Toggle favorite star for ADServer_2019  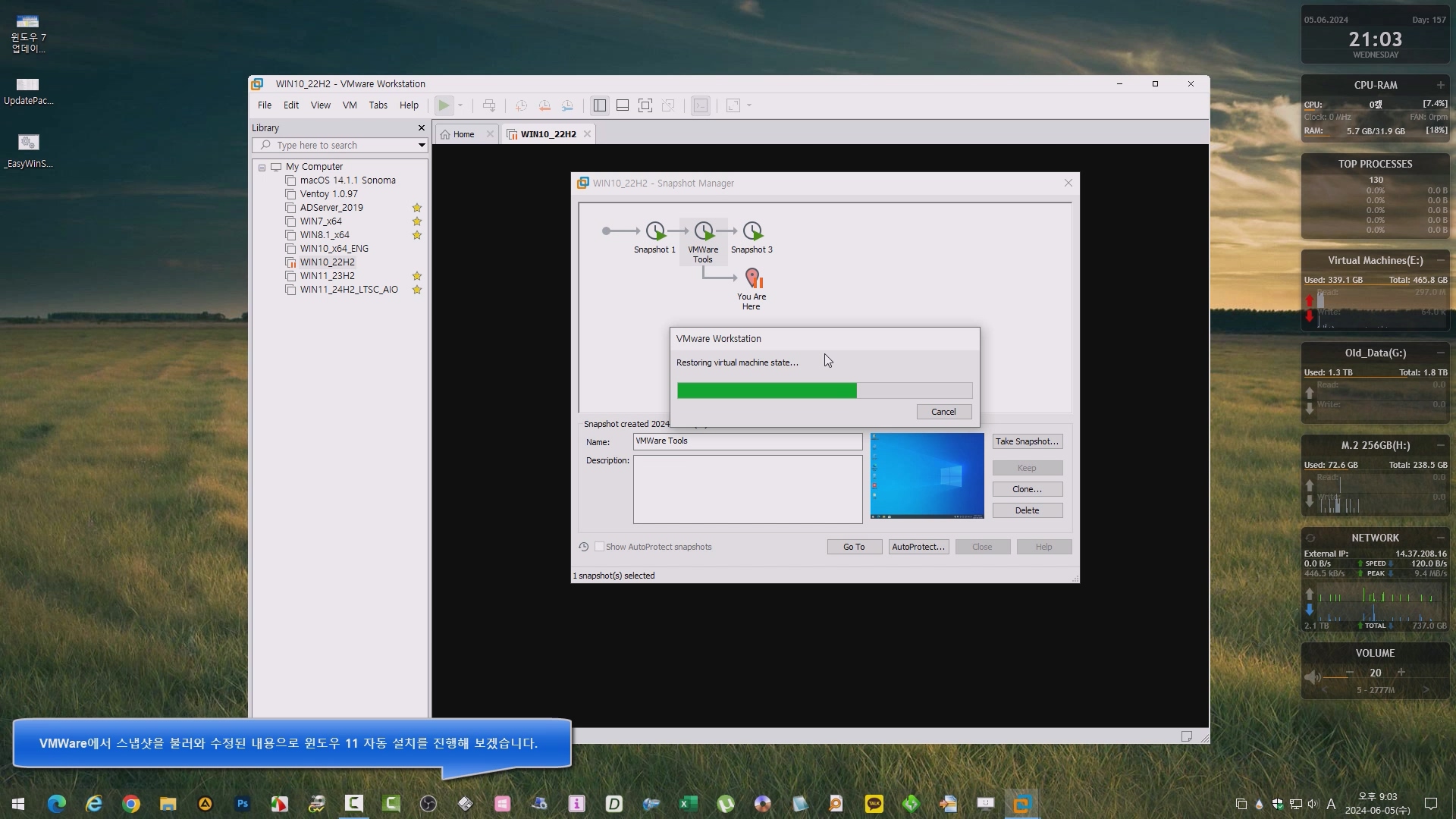tap(416, 208)
